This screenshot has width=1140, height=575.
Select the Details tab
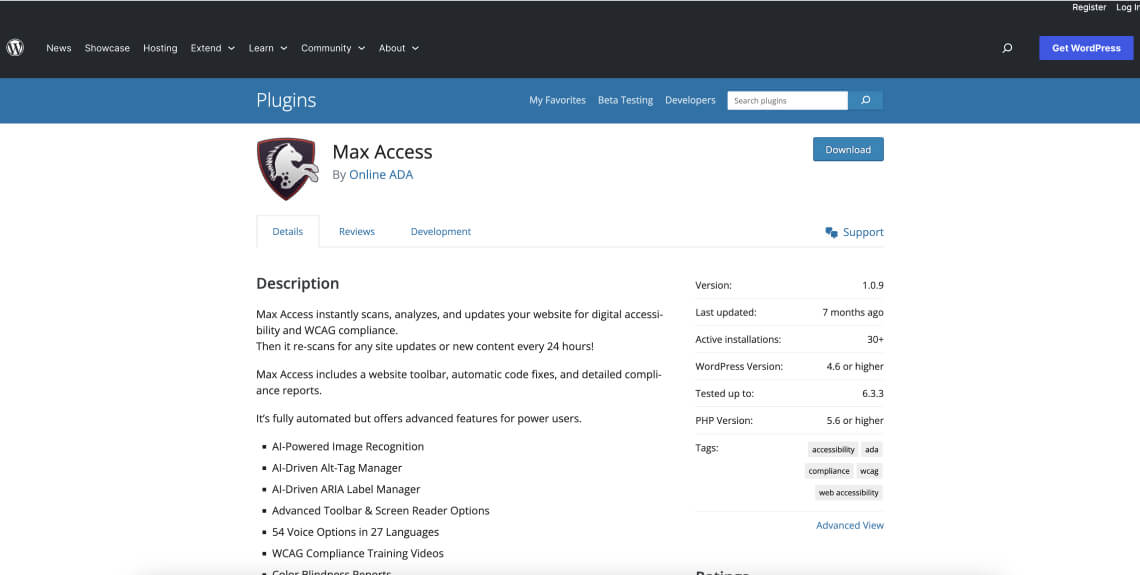287,231
